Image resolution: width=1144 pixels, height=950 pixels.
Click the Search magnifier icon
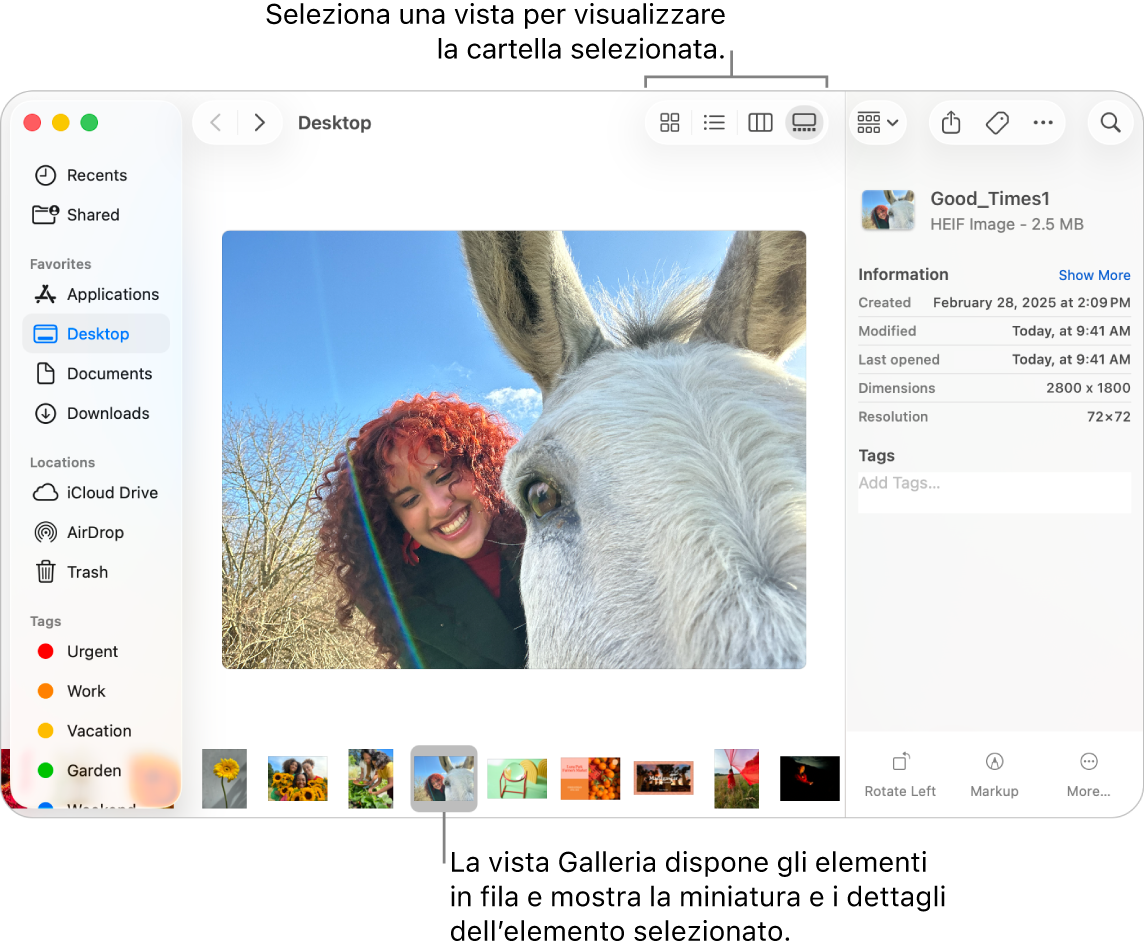pos(1110,123)
